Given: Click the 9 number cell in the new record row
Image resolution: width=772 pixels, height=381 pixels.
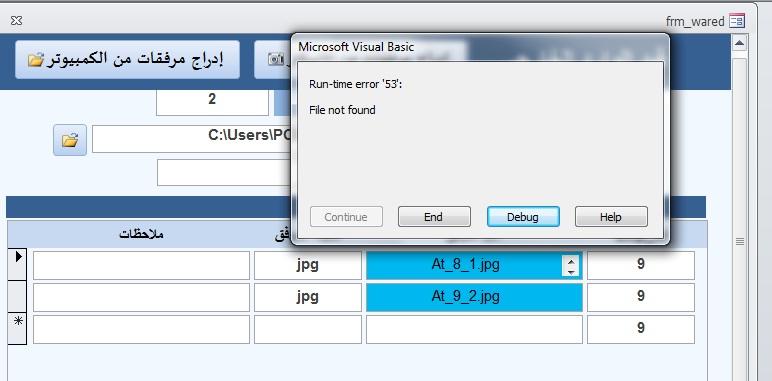Looking at the screenshot, I should [641, 329].
